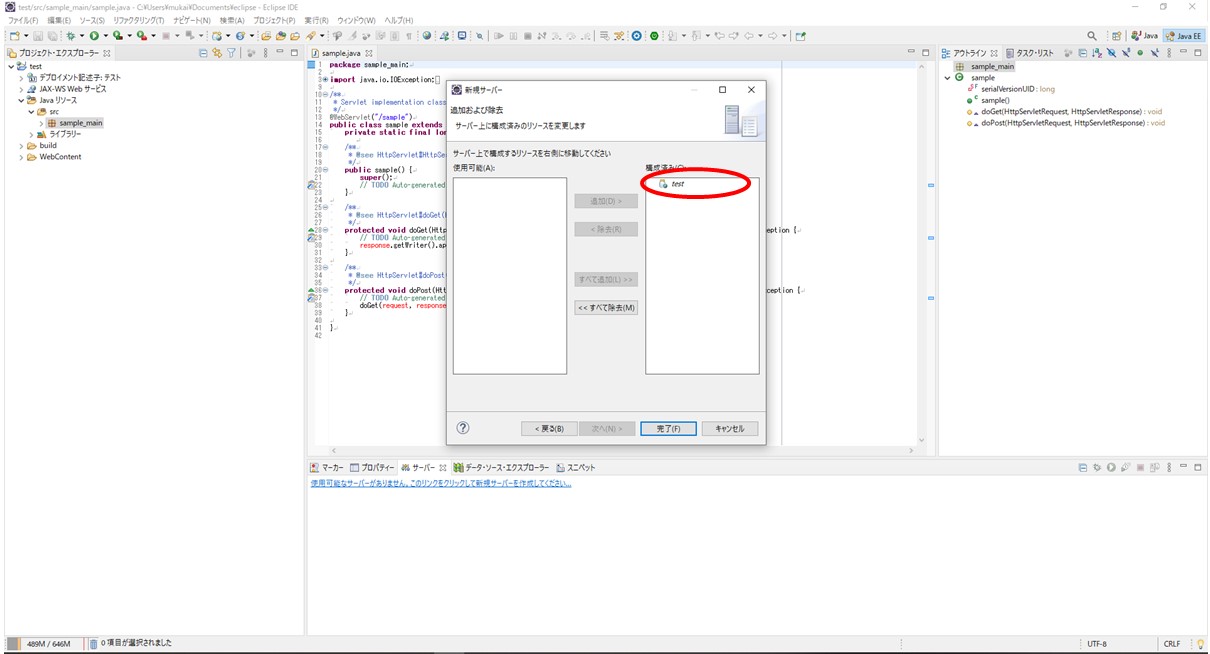This screenshot has height=654, width=1210.
Task: Open the リファクタリング(T) menu
Action: coord(139,20)
